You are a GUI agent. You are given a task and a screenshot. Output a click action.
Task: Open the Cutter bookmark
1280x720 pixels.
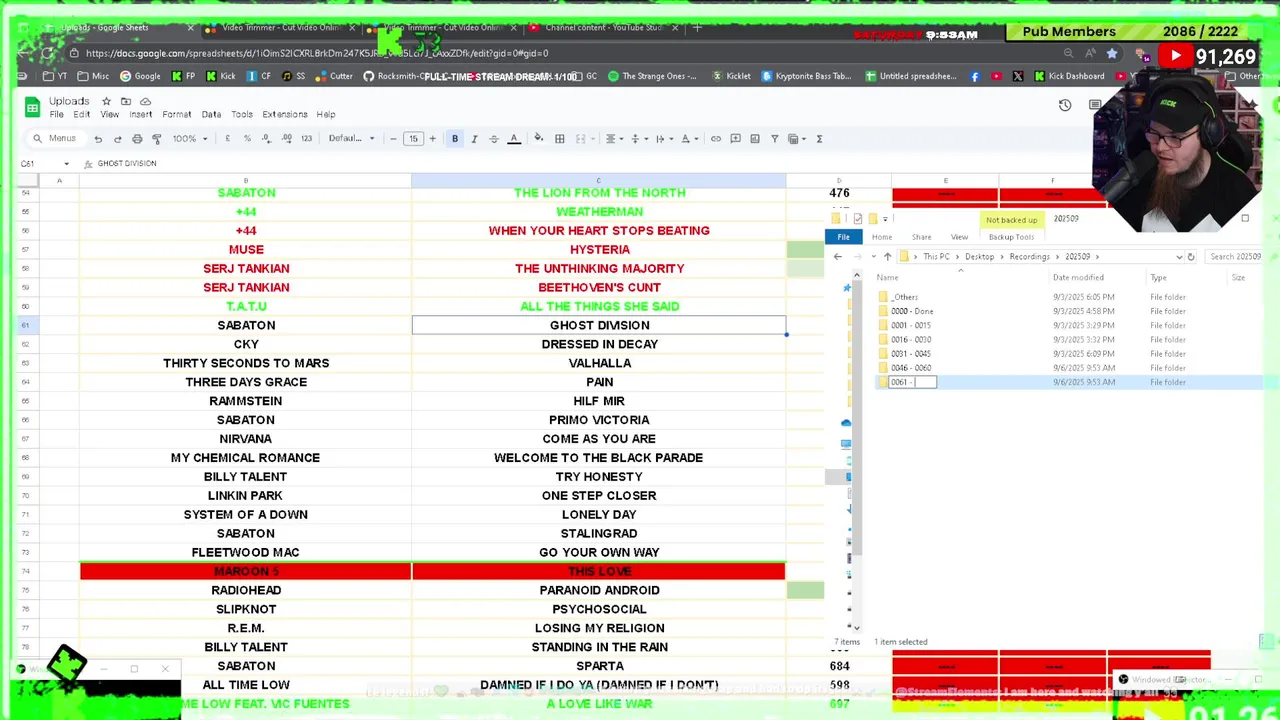coord(334,76)
